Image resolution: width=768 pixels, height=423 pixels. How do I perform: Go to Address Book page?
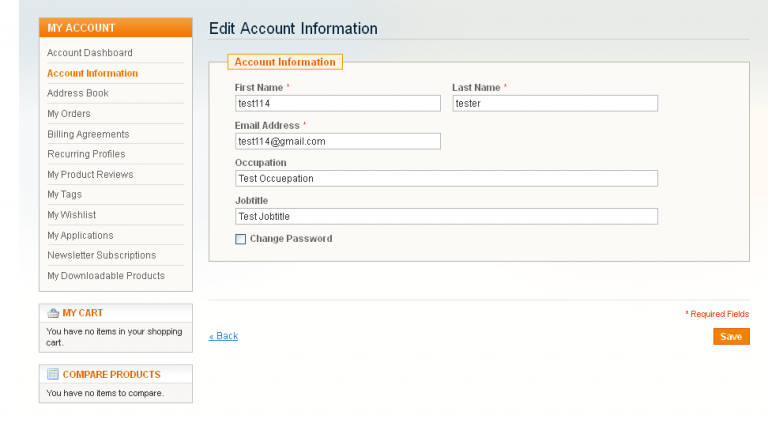78,93
